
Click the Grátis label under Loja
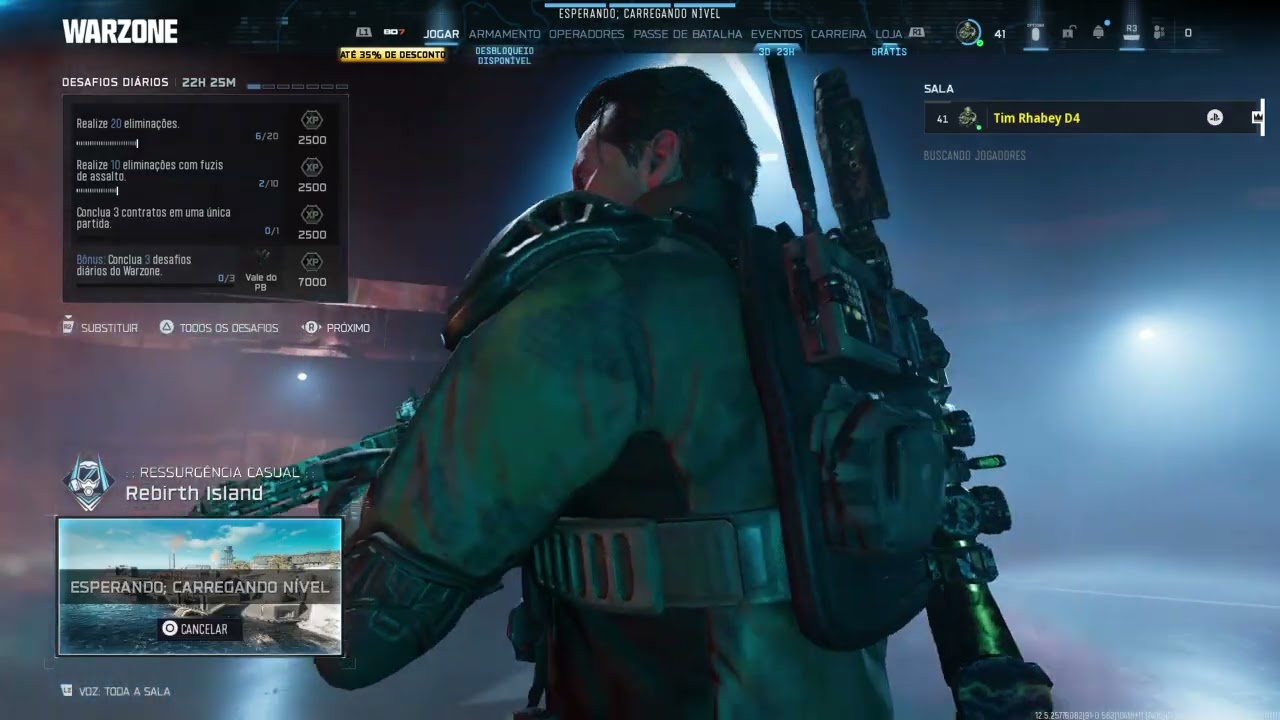point(888,52)
